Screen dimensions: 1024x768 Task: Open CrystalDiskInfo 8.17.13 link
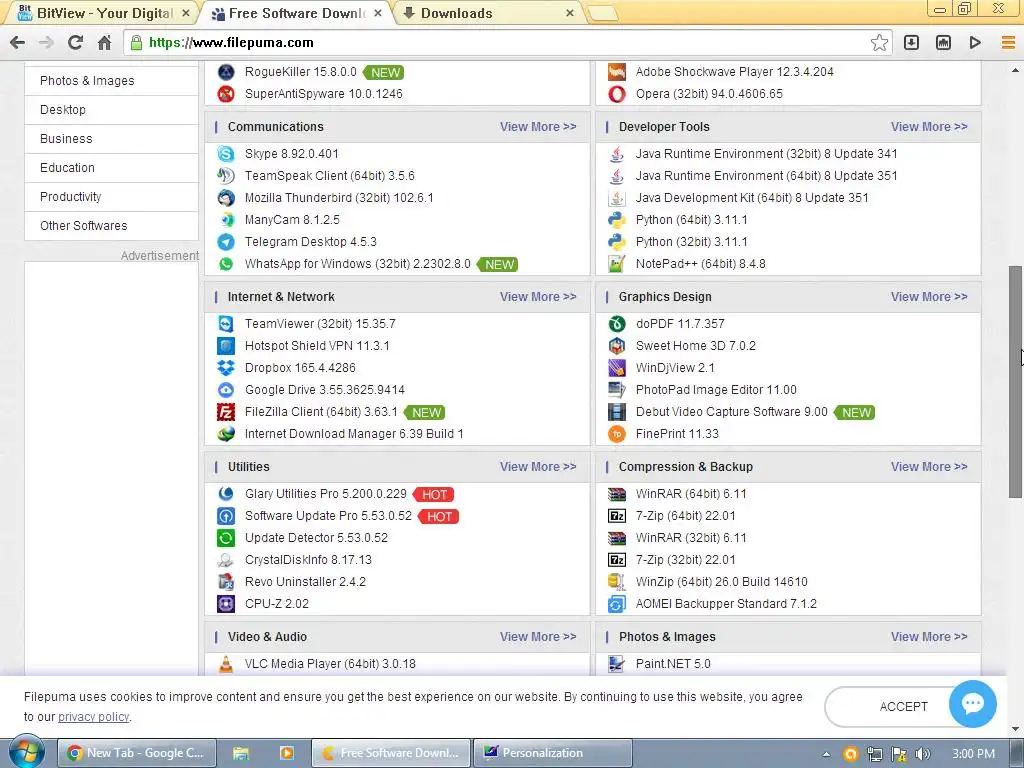pyautogui.click(x=308, y=560)
